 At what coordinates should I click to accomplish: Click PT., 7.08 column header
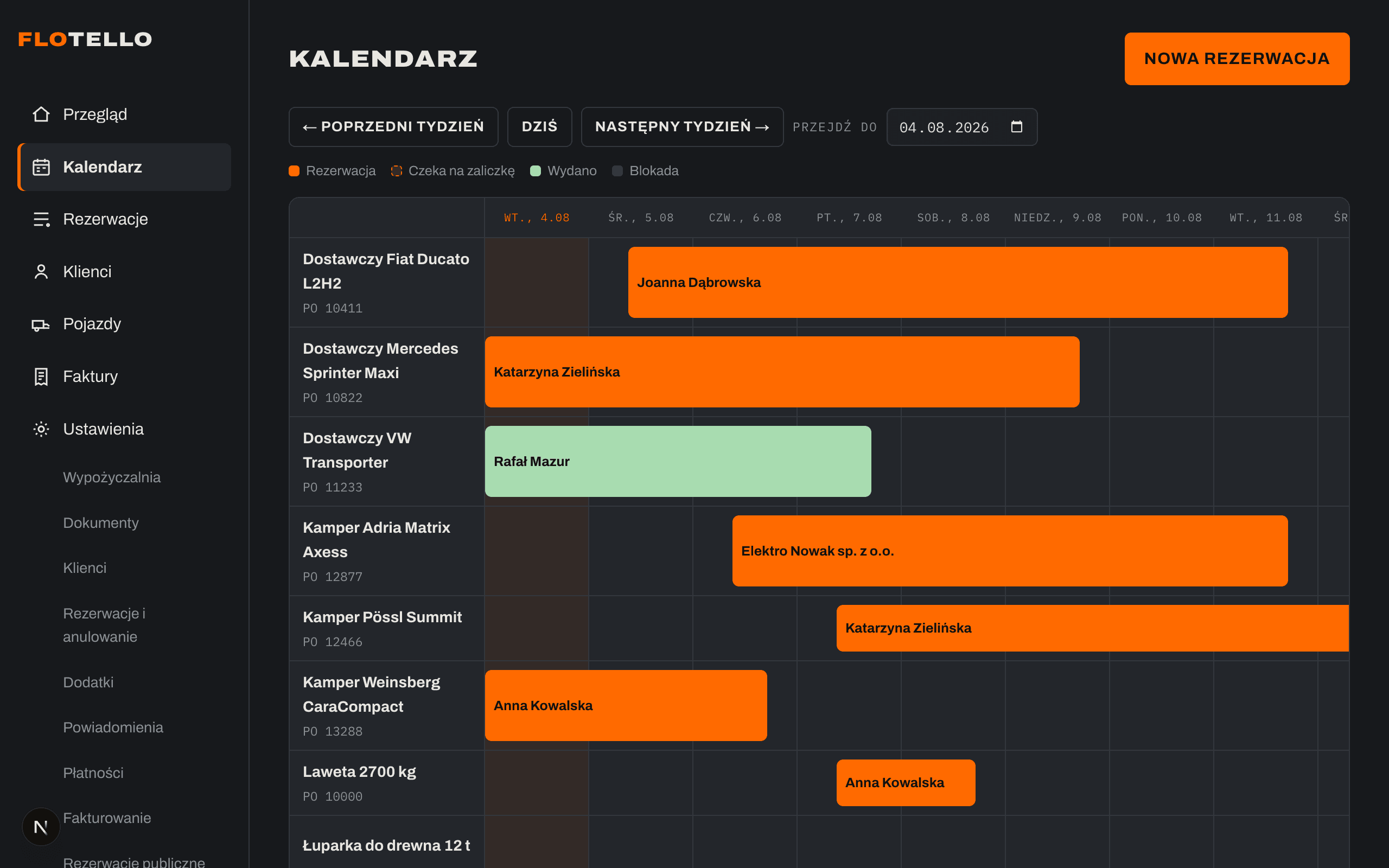[x=850, y=218]
